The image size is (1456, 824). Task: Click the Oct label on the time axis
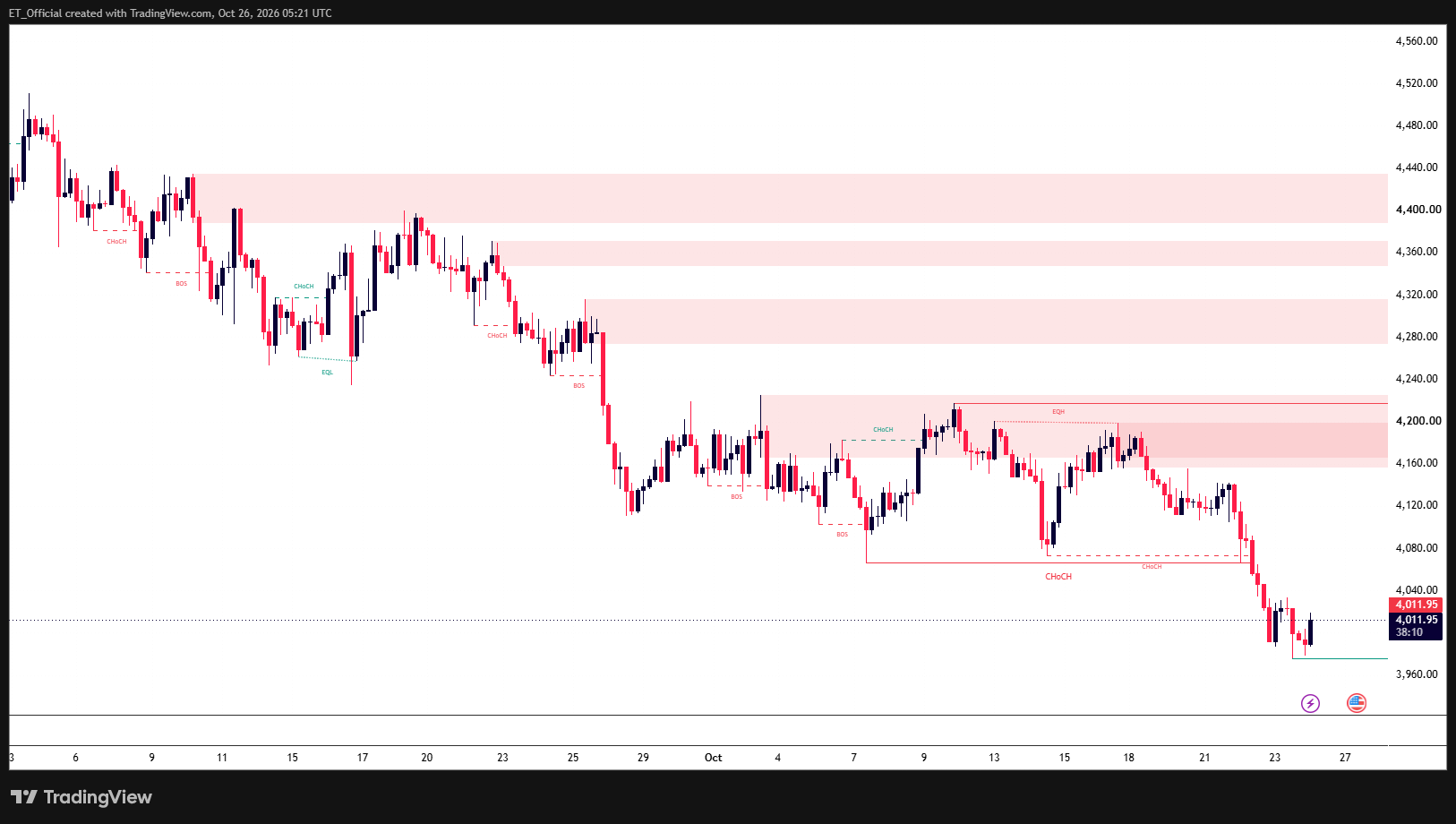pyautogui.click(x=713, y=758)
